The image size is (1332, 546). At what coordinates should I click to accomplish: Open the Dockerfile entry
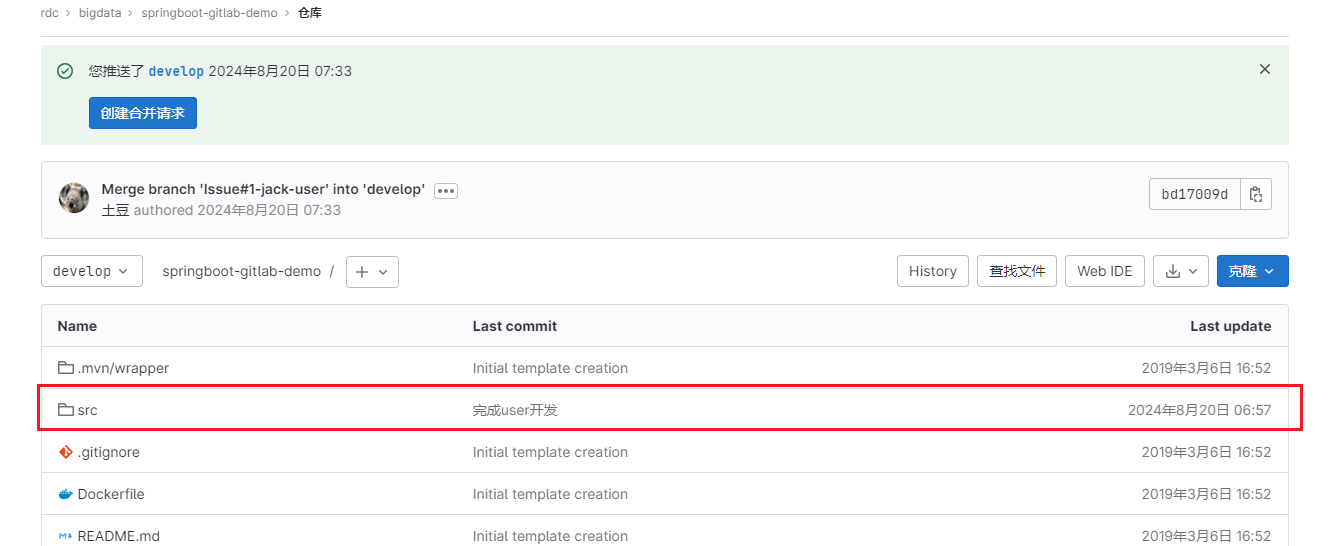pyautogui.click(x=110, y=494)
